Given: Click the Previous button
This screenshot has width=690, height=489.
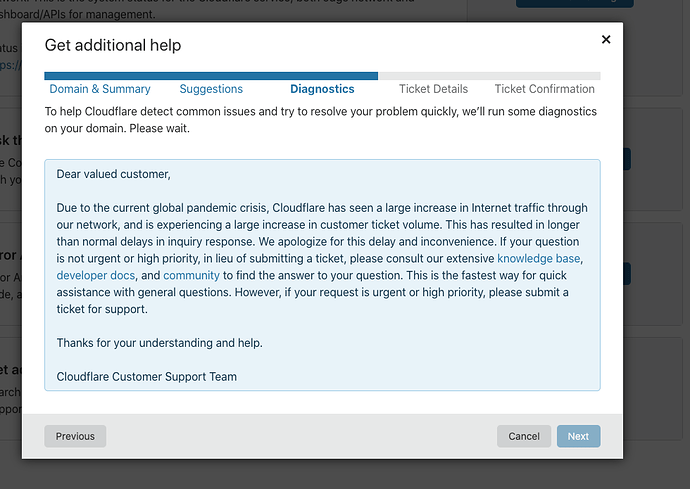Looking at the screenshot, I should pyautogui.click(x=75, y=436).
